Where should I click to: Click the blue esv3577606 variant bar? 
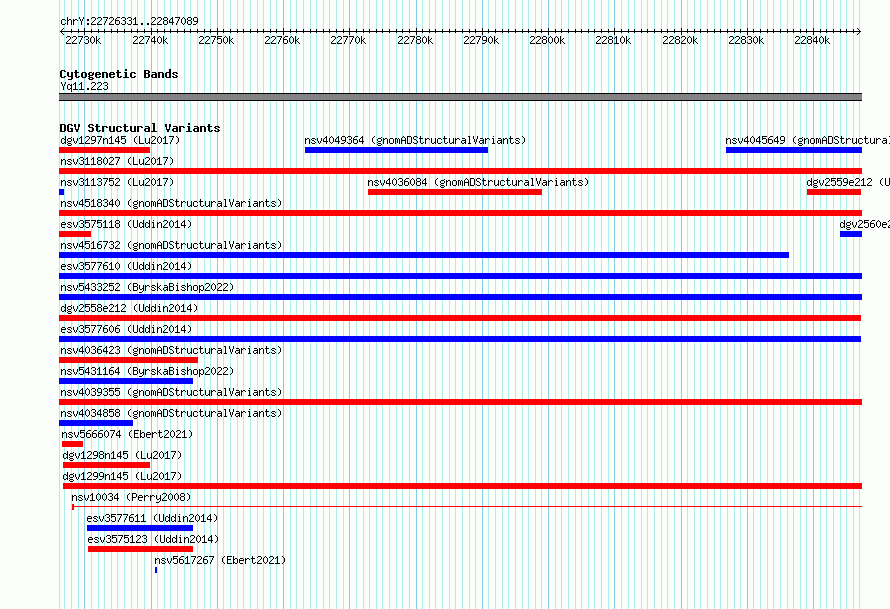(460, 339)
